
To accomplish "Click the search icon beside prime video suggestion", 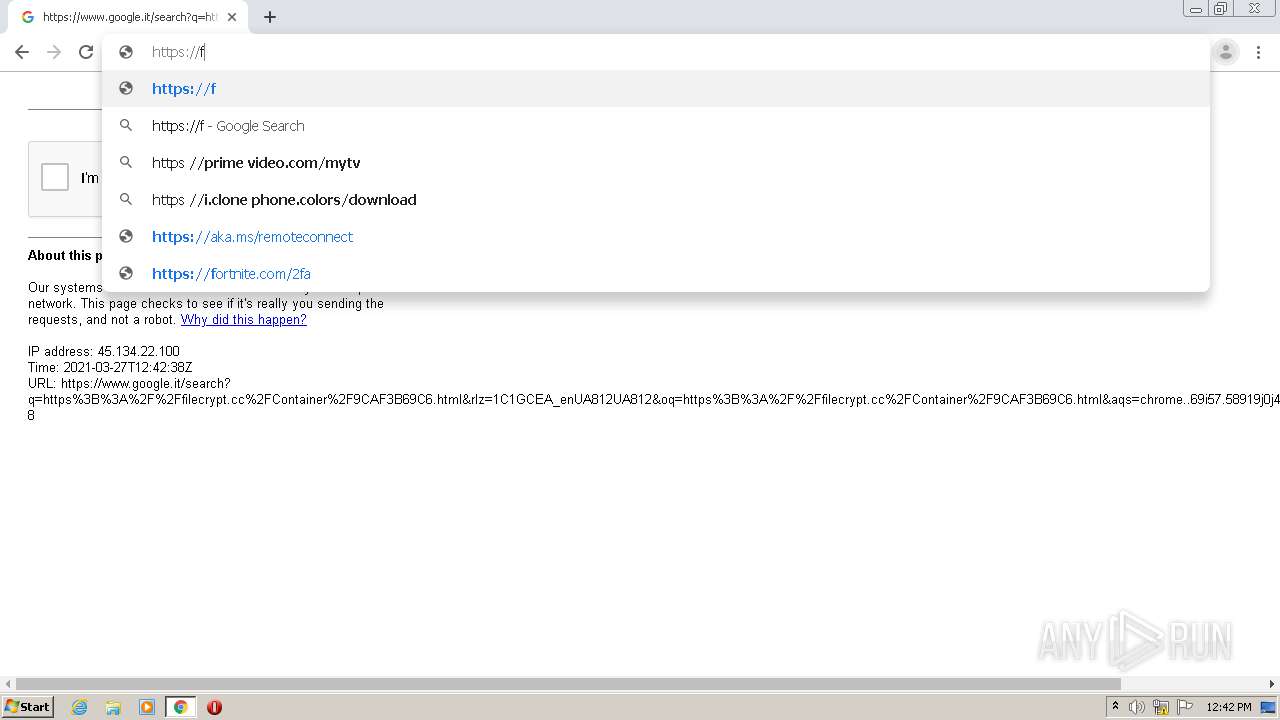I will (126, 162).
